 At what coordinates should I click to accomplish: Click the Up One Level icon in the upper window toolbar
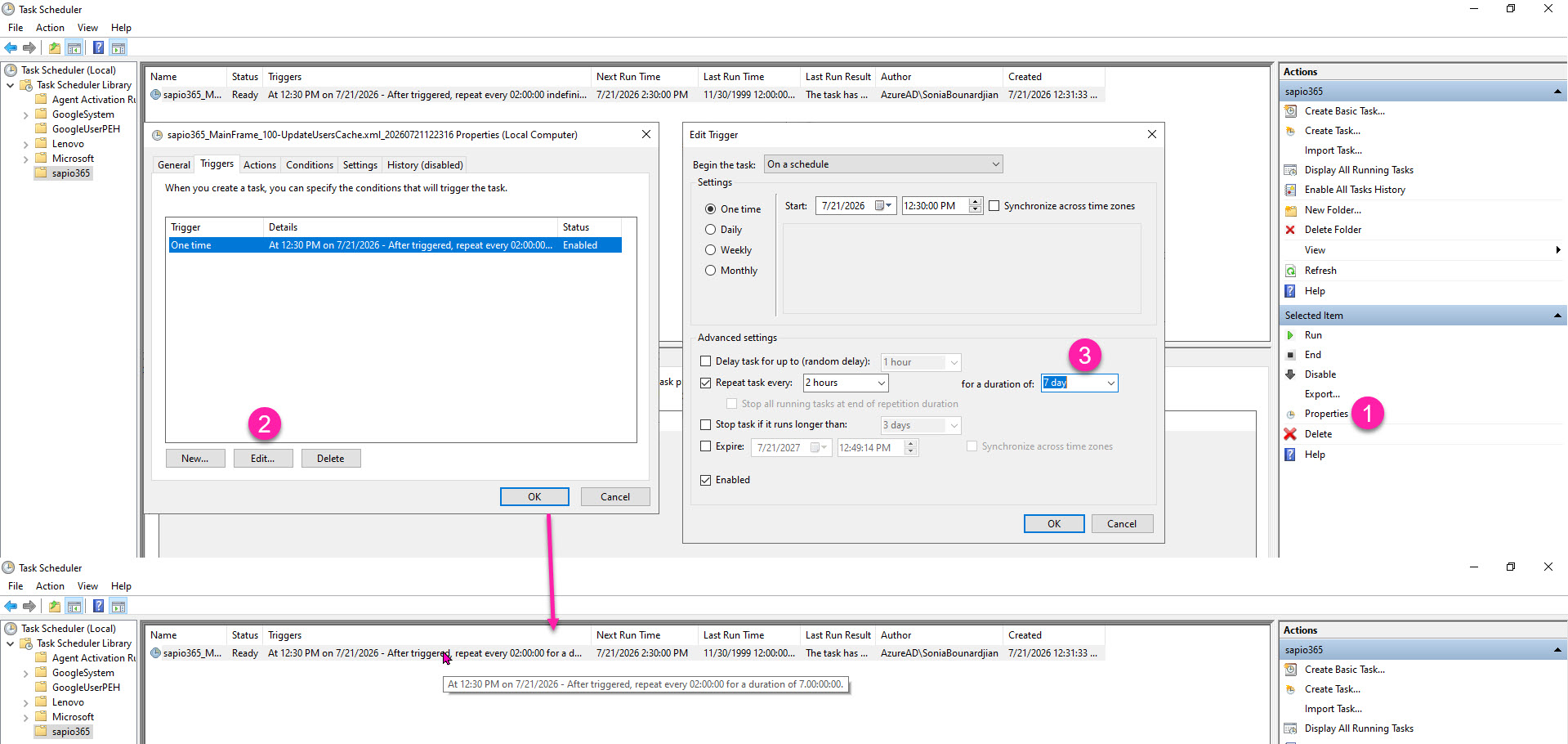click(x=54, y=47)
